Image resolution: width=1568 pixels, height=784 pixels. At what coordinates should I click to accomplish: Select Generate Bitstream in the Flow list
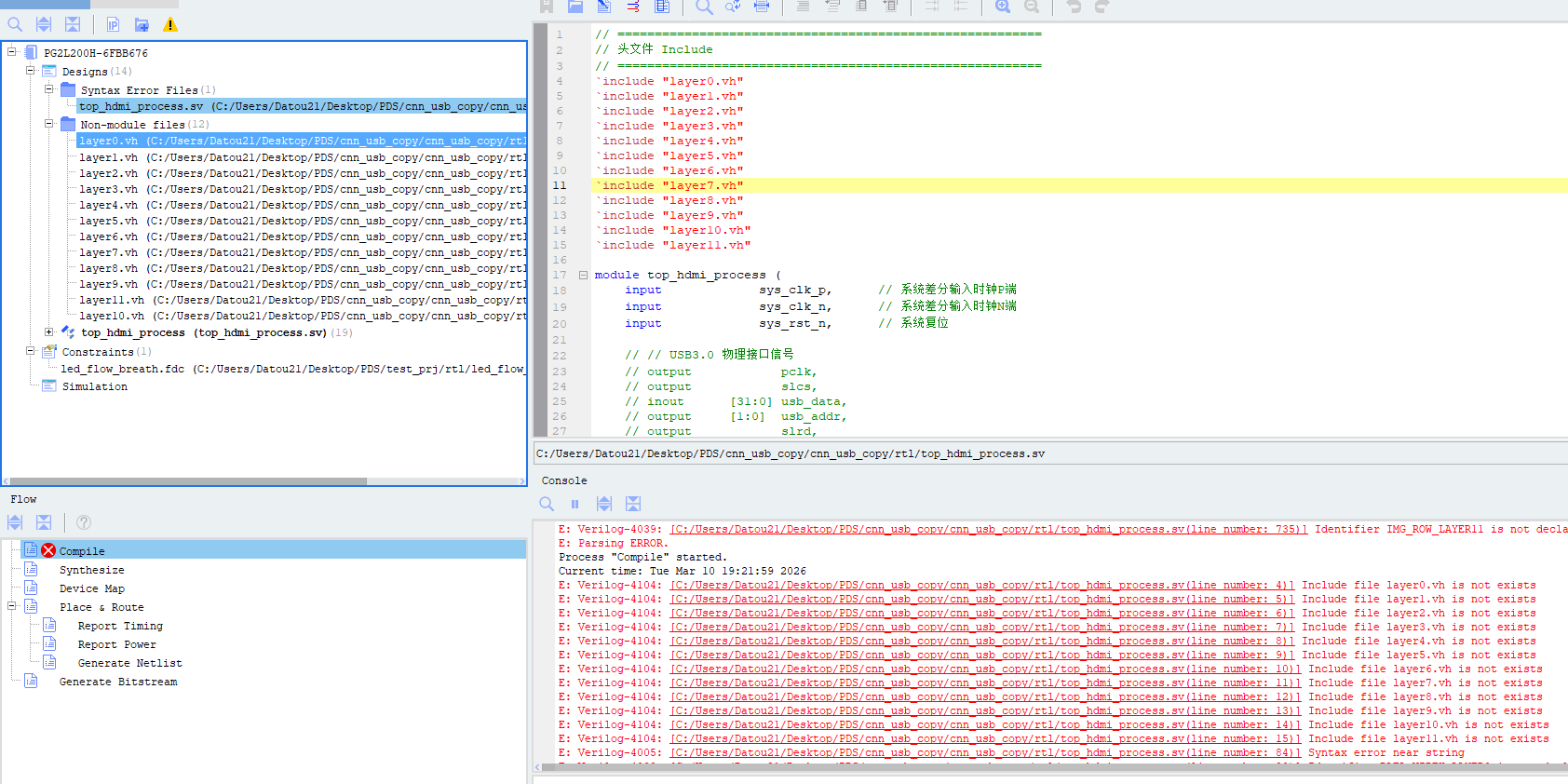click(117, 682)
